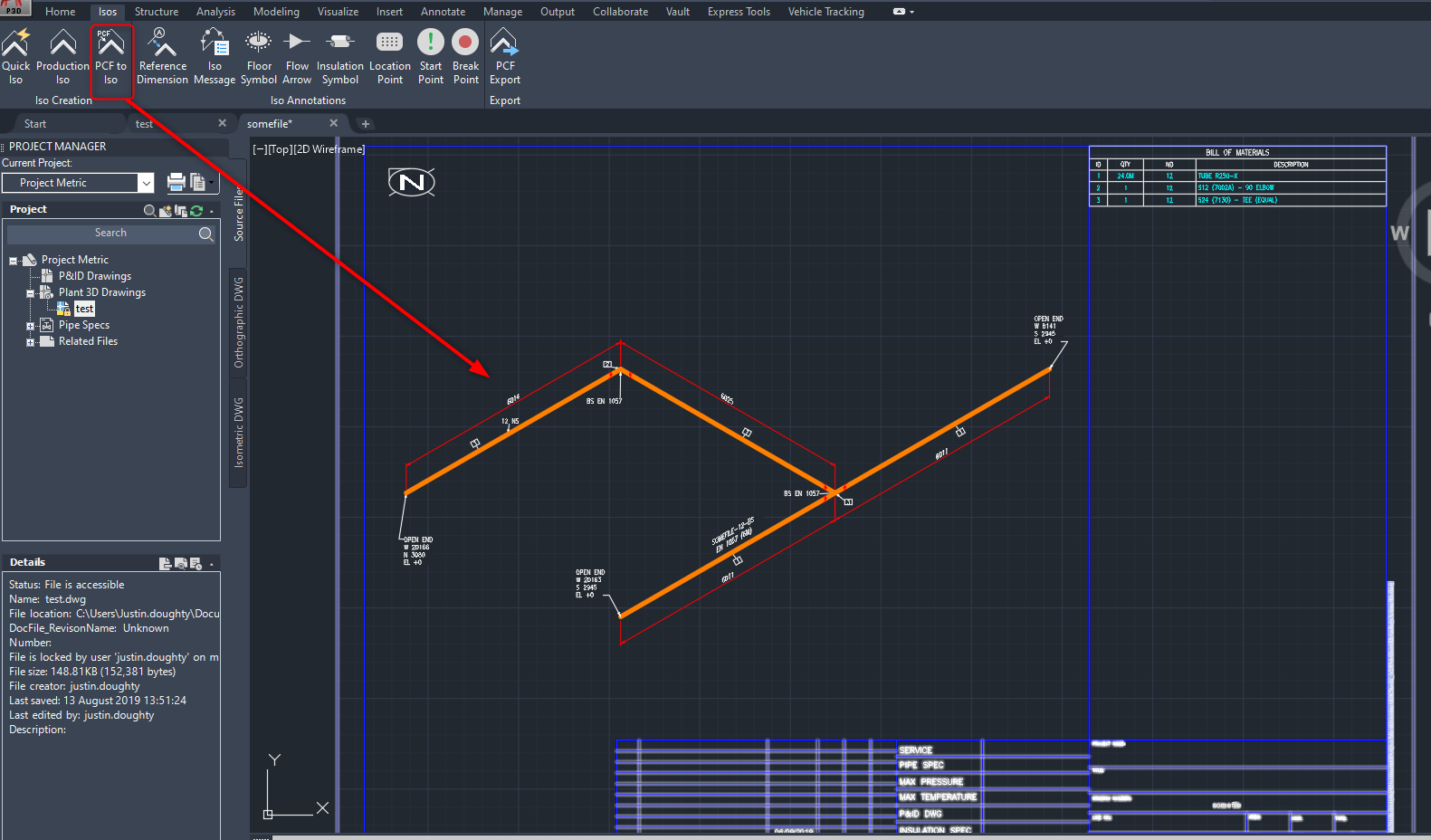Show the Details view icon in the Details header
The image size is (1431, 840).
pyautogui.click(x=166, y=563)
